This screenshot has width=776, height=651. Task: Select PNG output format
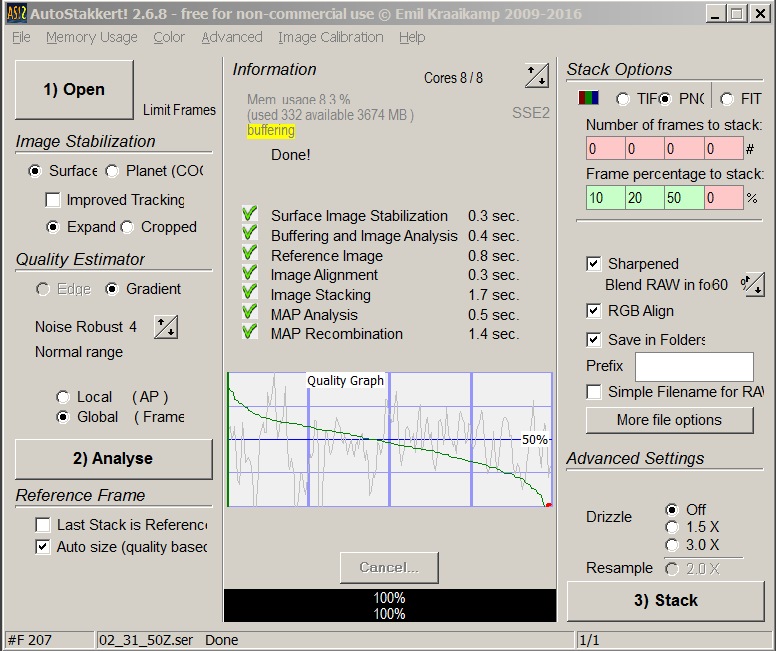tap(665, 100)
